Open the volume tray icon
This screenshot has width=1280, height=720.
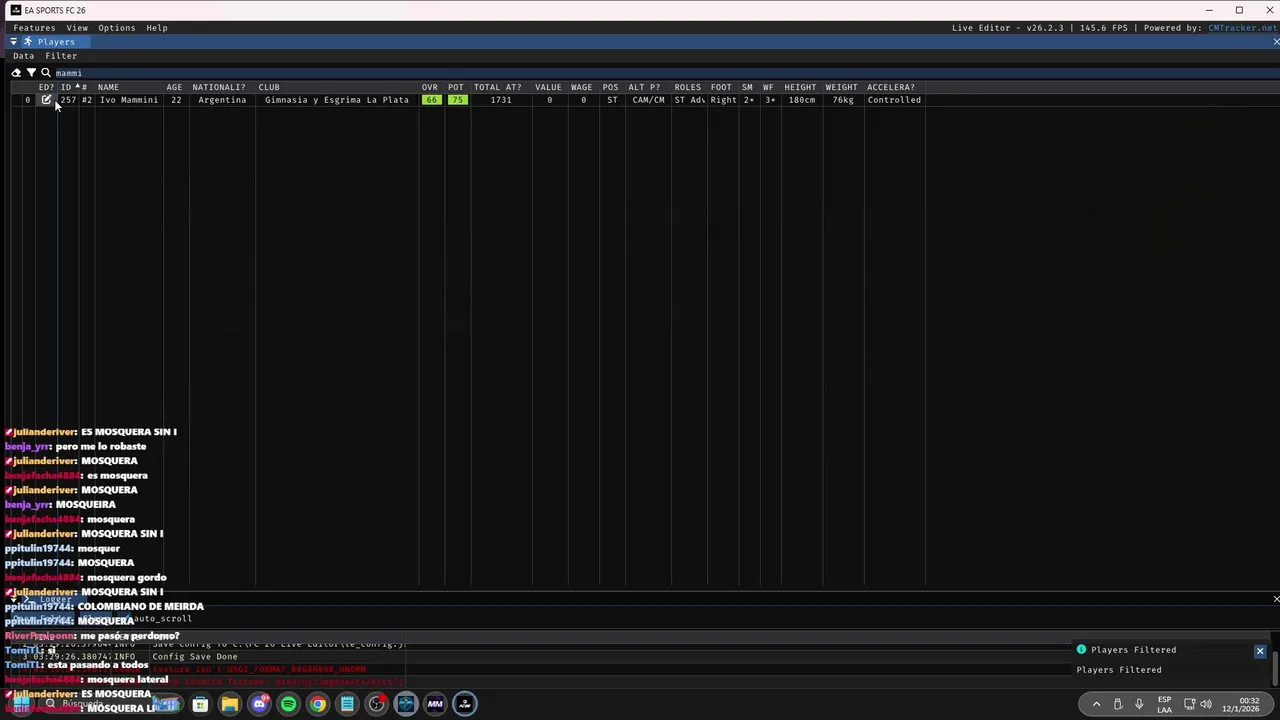(x=1206, y=704)
